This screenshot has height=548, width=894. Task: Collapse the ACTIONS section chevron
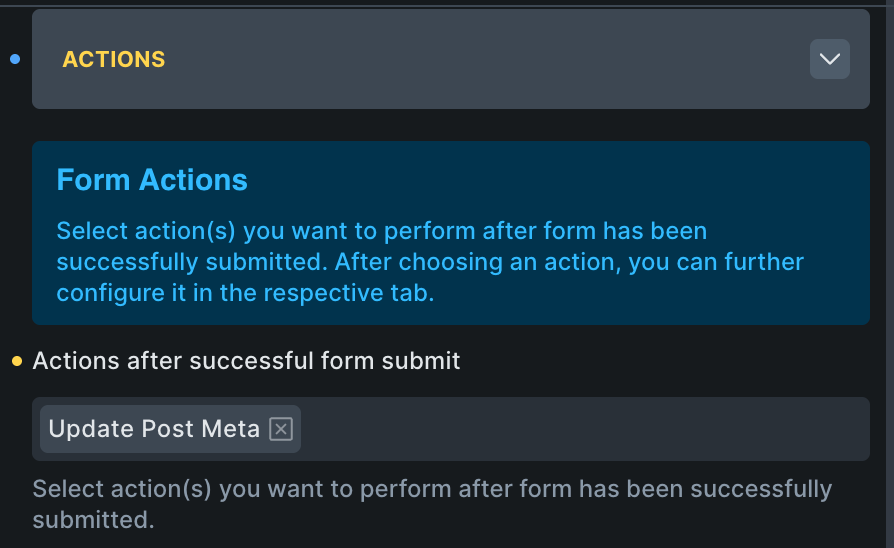(829, 59)
